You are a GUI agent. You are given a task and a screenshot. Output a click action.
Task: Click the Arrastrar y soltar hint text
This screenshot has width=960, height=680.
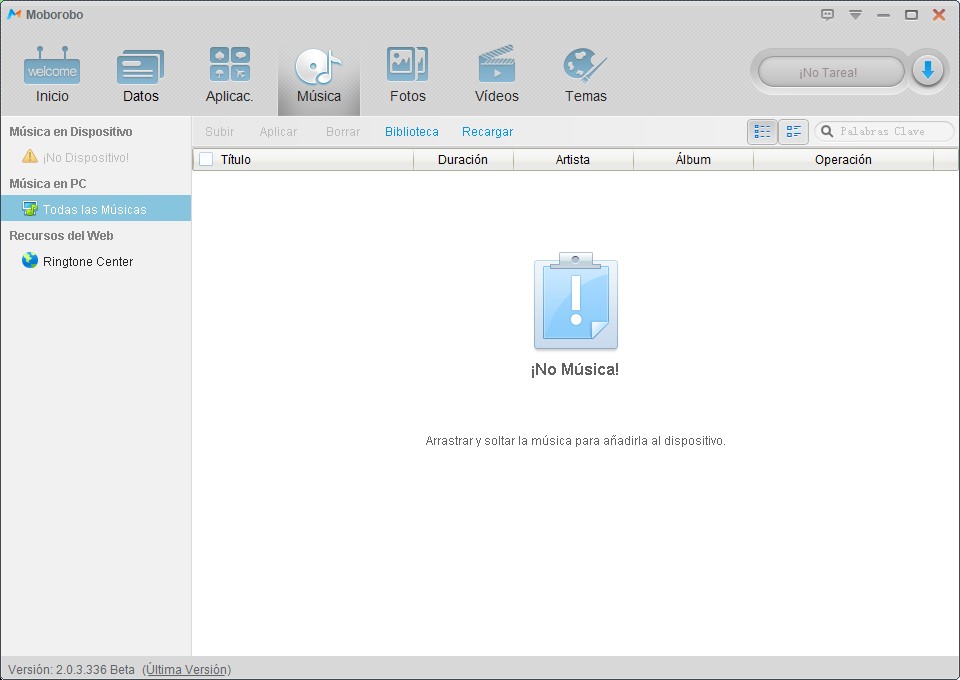pos(576,441)
